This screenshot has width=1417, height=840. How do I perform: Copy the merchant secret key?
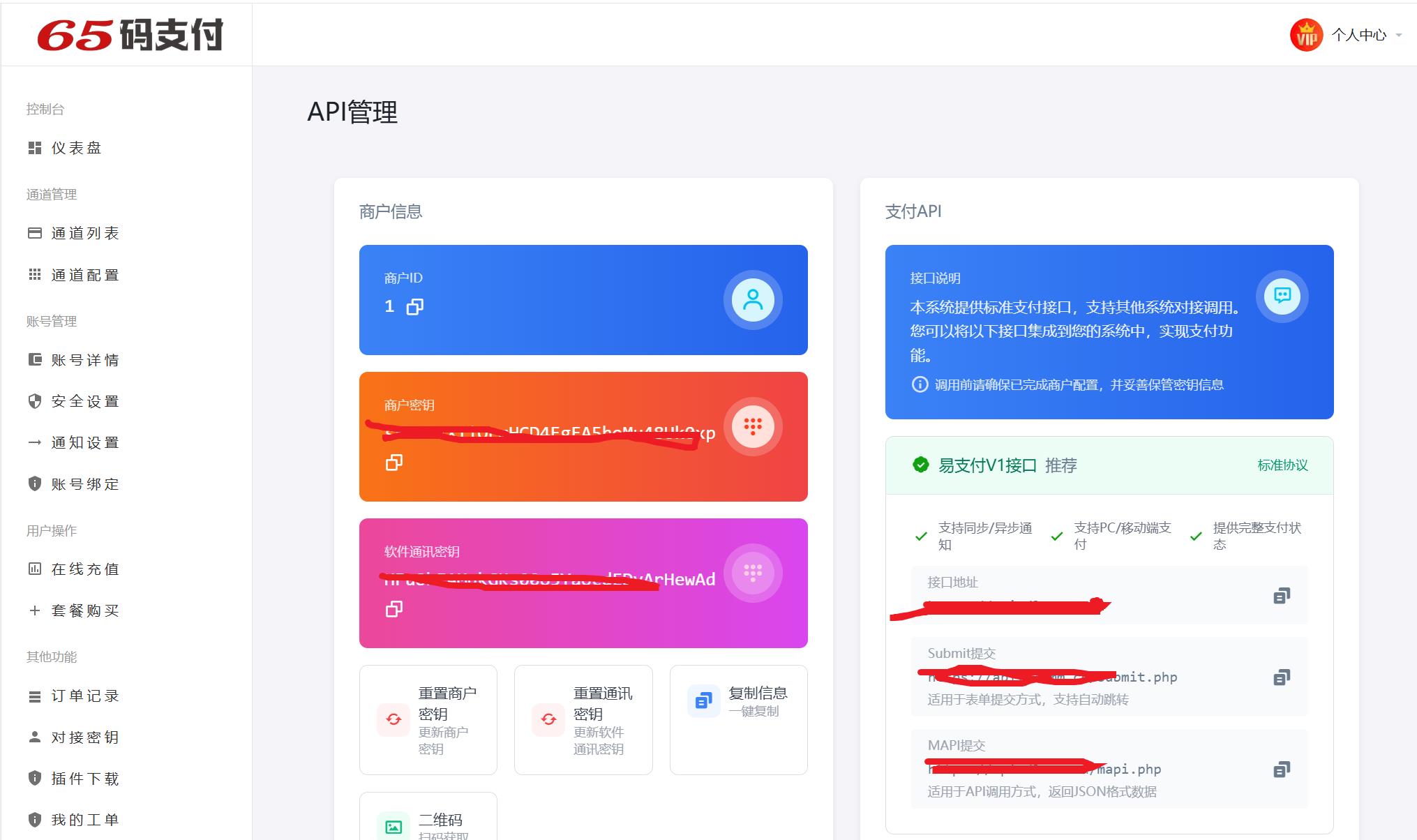point(394,463)
